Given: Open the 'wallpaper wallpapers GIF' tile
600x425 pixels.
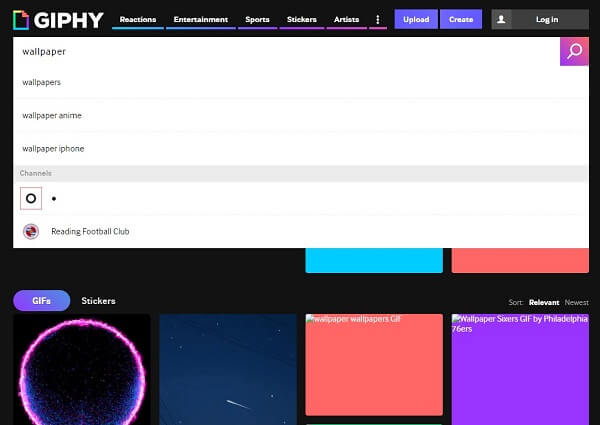Looking at the screenshot, I should 374,365.
